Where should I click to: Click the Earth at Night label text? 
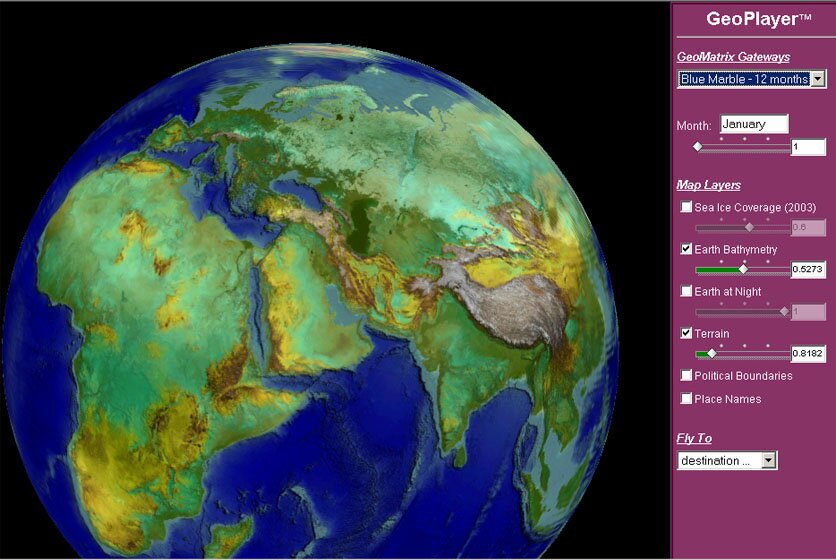pos(728,292)
